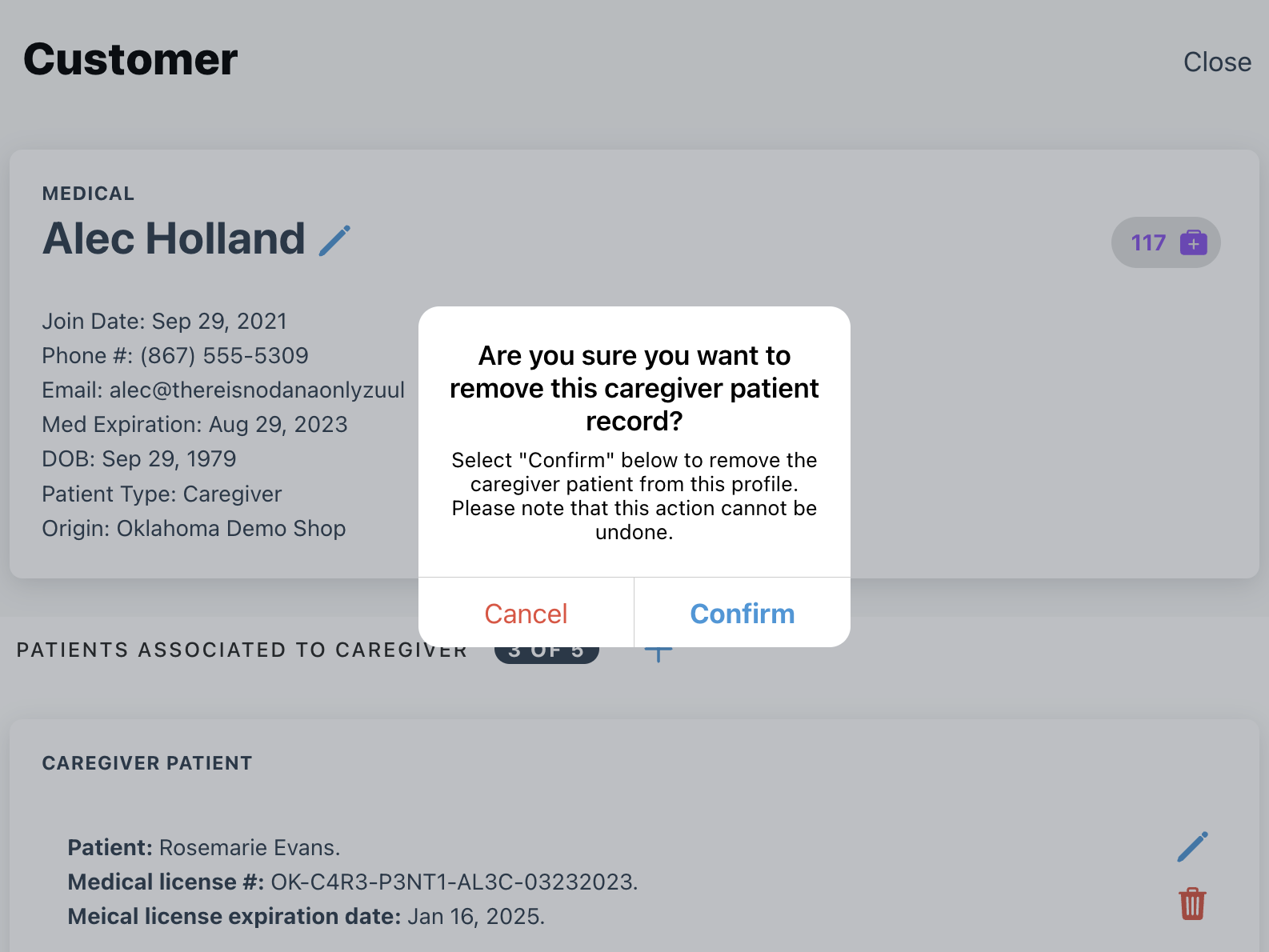
Task: Click the 3 of 5 patients badge
Action: (546, 654)
